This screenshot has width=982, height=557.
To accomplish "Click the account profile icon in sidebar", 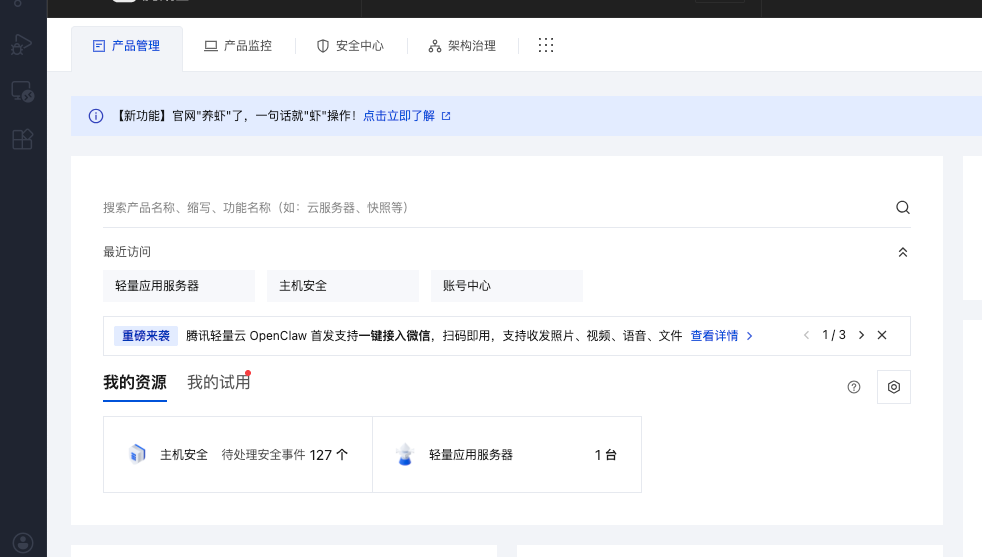I will (22, 543).
